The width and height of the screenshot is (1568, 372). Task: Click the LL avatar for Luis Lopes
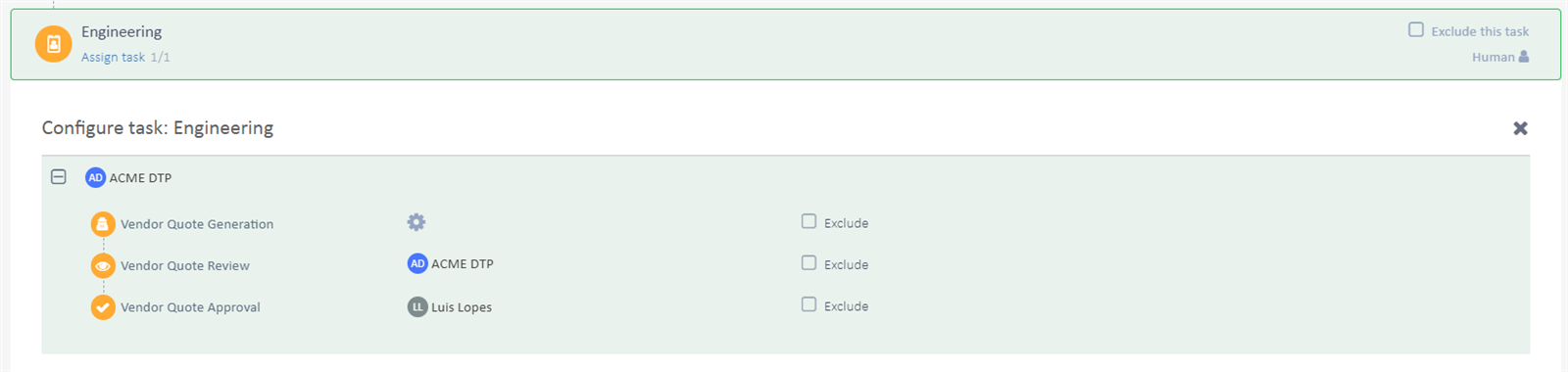point(417,306)
